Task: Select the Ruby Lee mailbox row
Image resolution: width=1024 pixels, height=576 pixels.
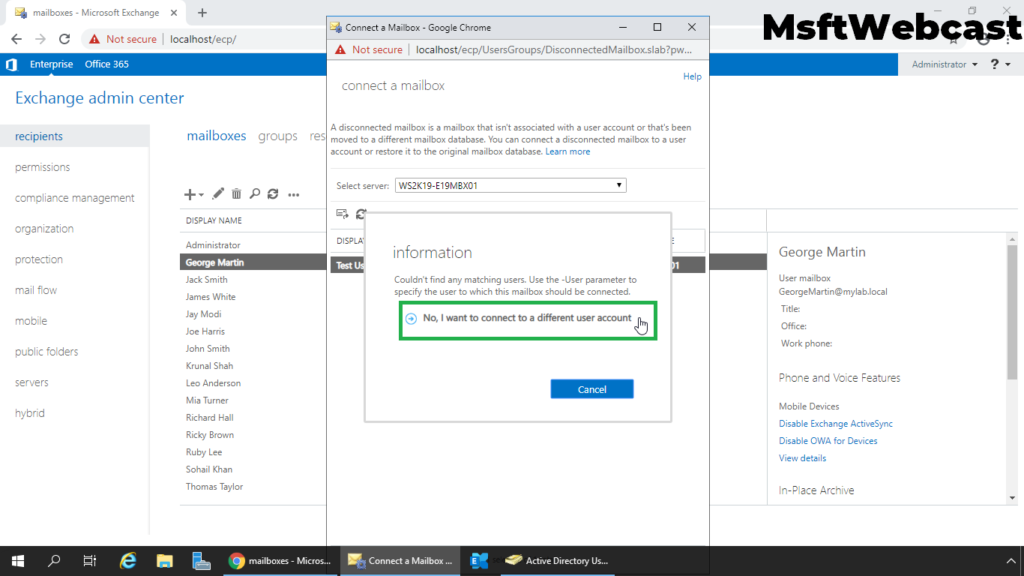Action: [x=253, y=452]
